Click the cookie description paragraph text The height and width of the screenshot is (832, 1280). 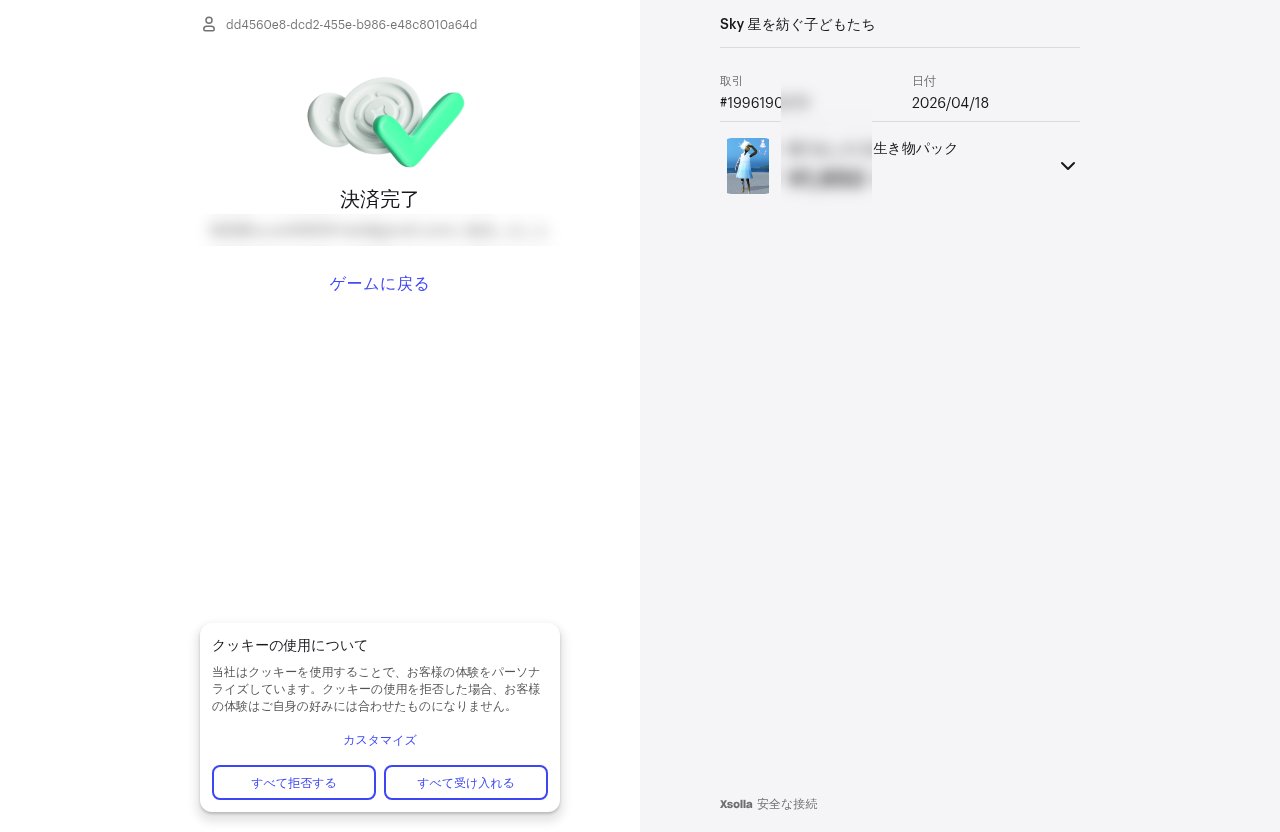pyautogui.click(x=377, y=689)
